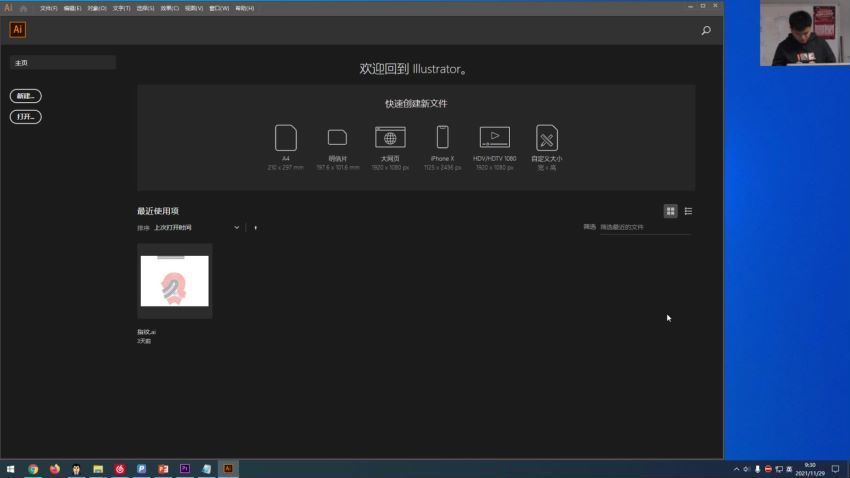The width and height of the screenshot is (850, 478).
Task: Click the taskbar clock showing 9:30
Action: click(x=810, y=469)
